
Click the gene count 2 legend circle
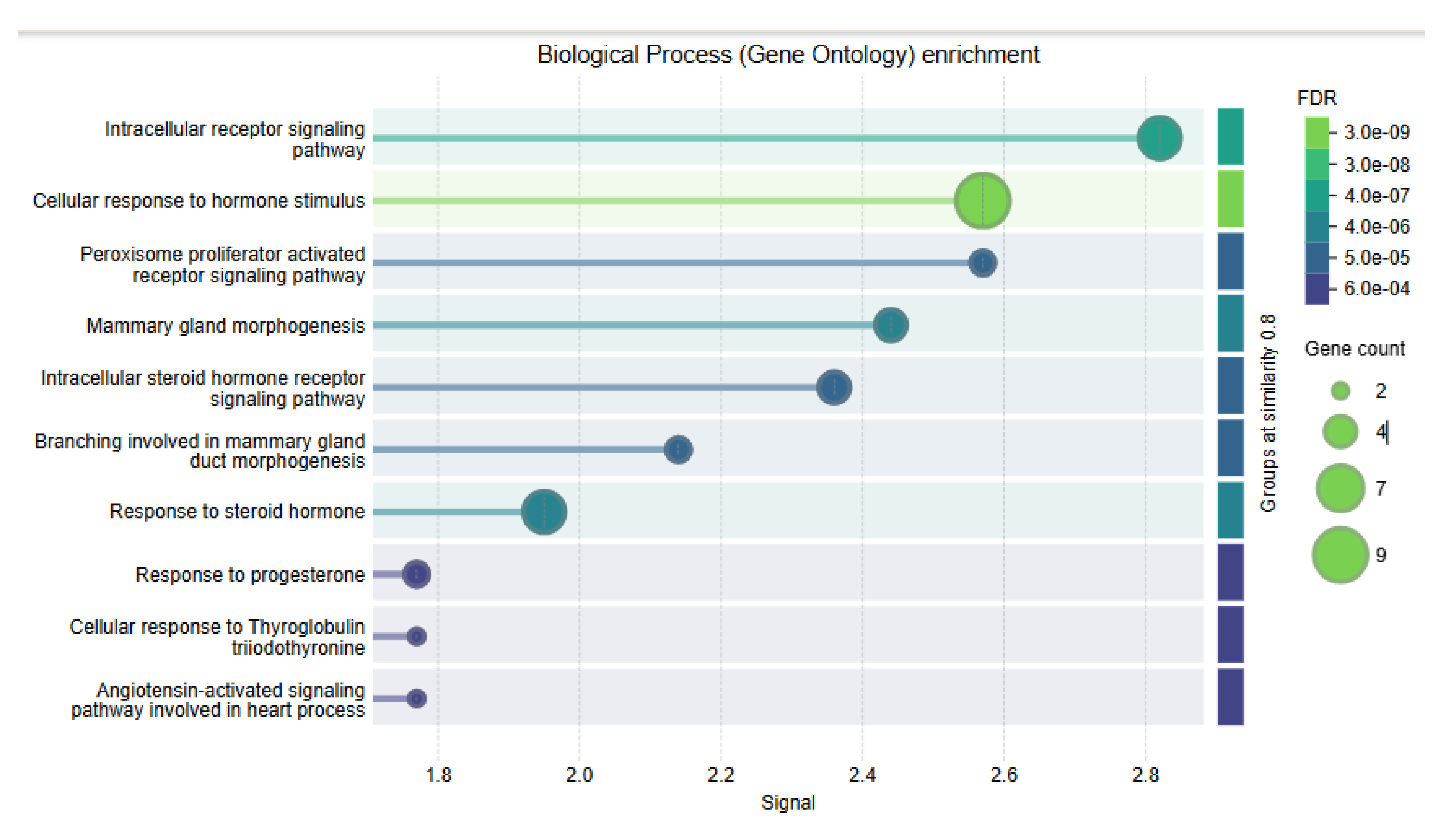point(1340,391)
